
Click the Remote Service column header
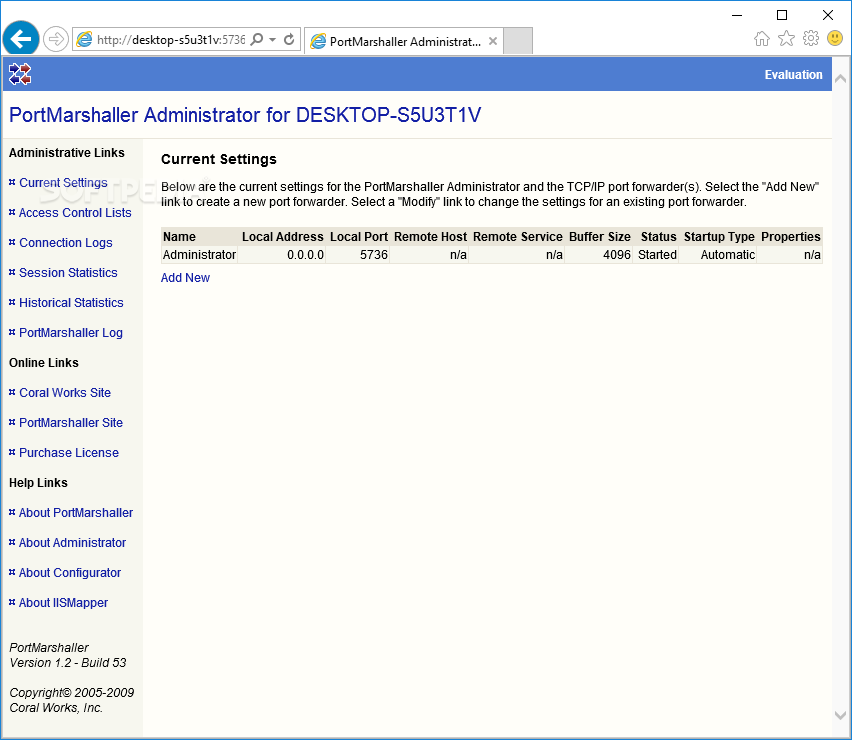(518, 237)
